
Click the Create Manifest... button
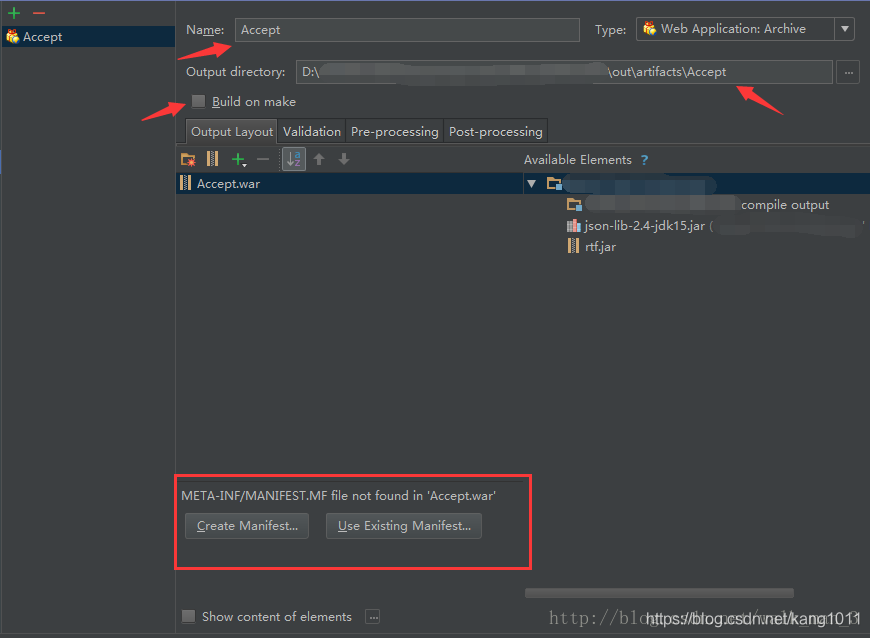coord(247,526)
